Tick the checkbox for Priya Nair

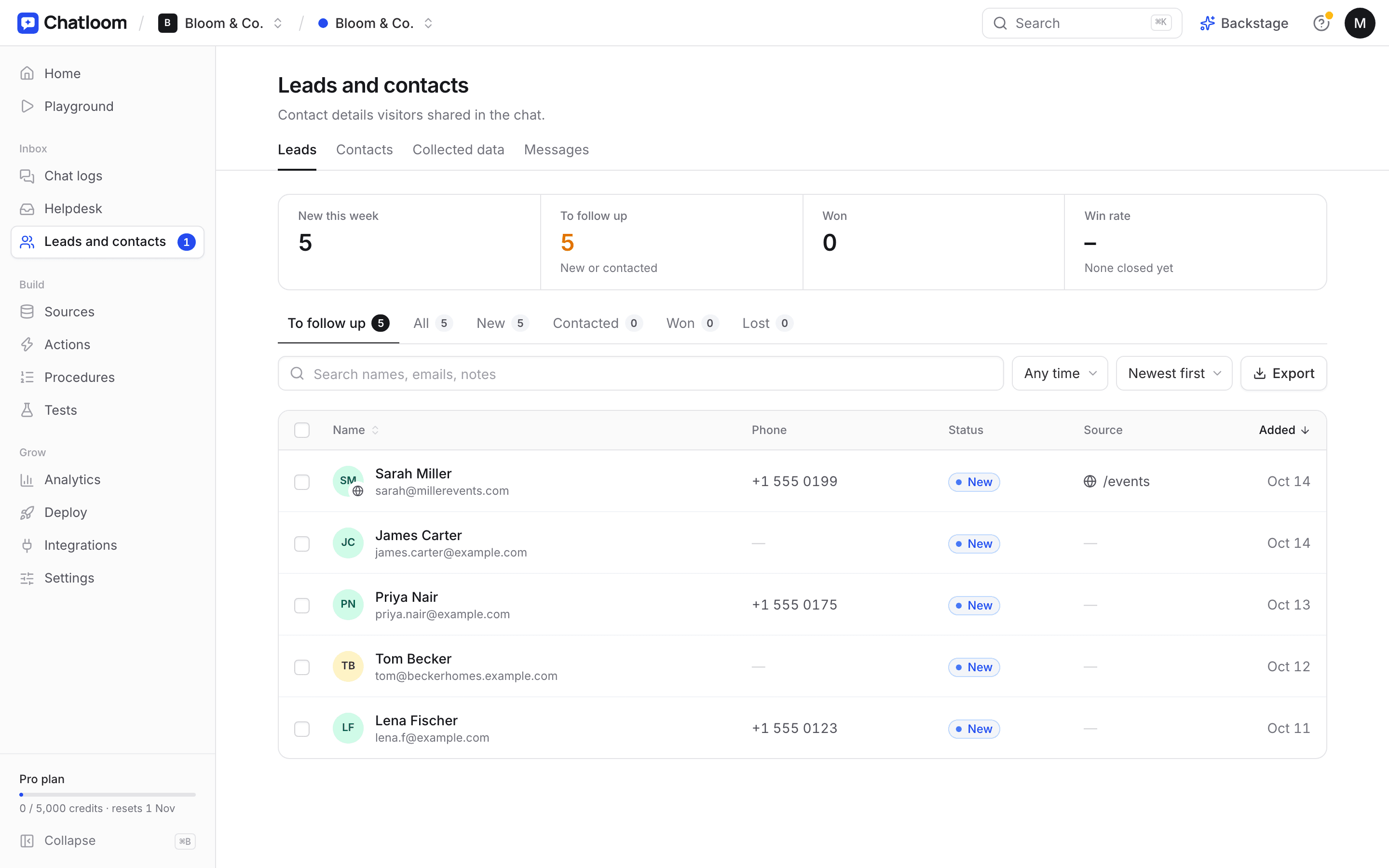pyautogui.click(x=302, y=605)
